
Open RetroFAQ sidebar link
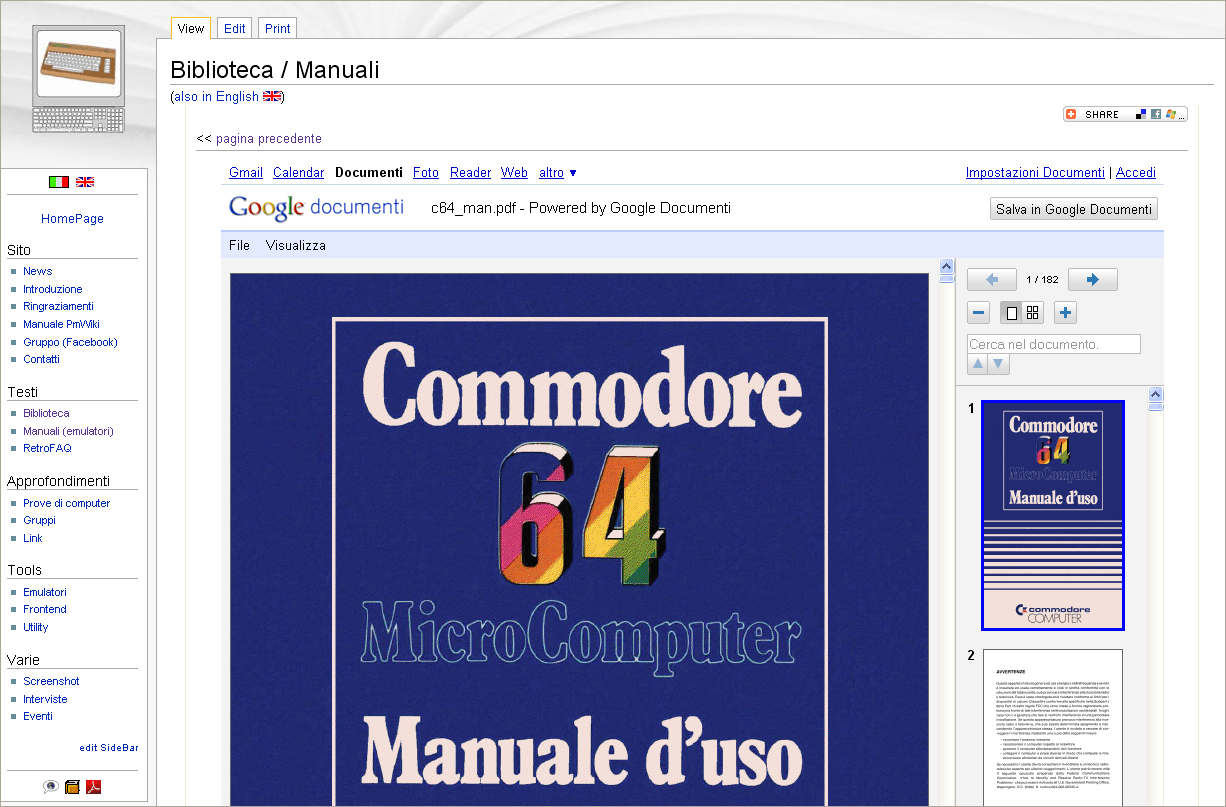(x=47, y=448)
